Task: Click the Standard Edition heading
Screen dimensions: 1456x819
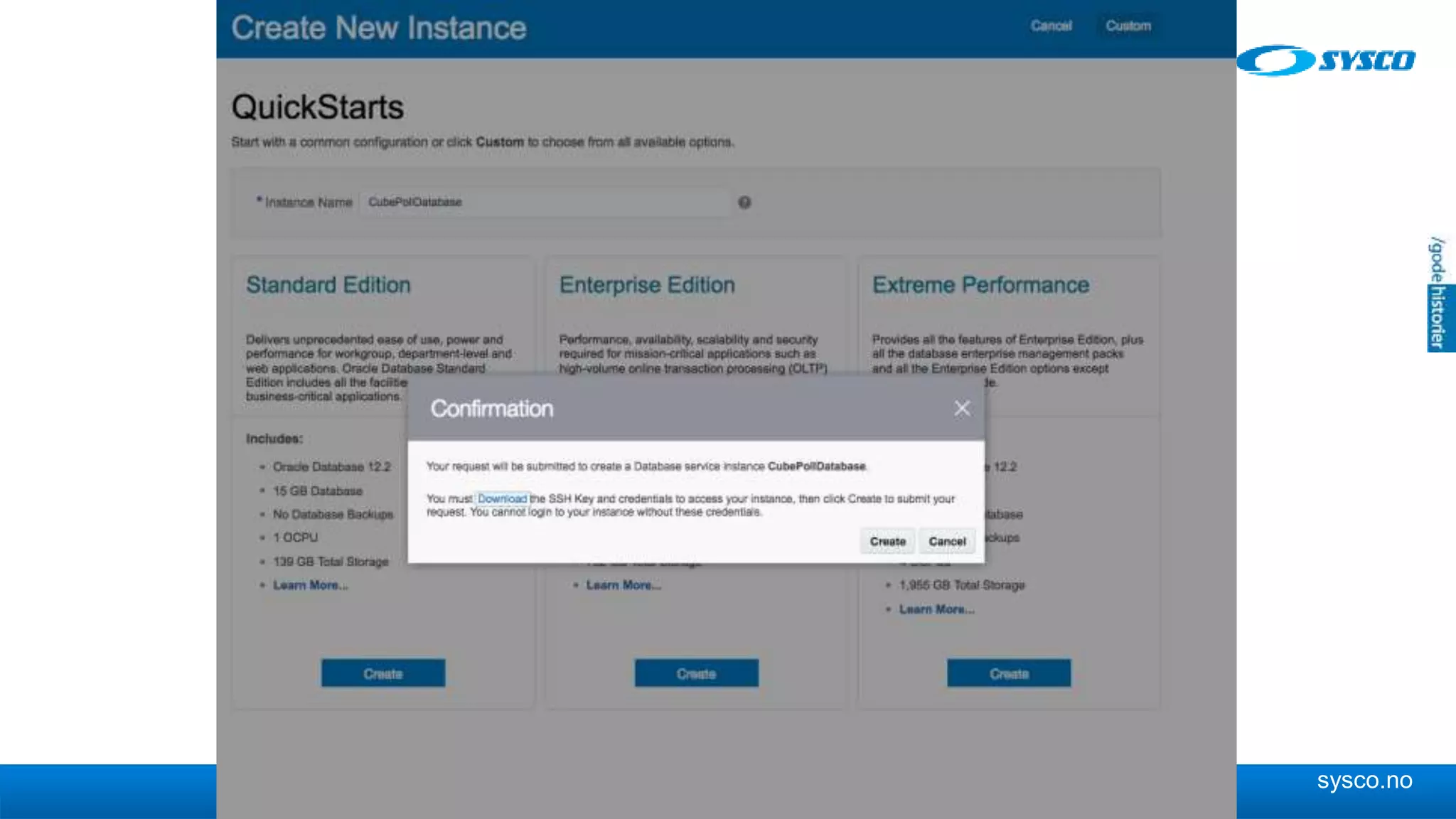Action: [x=328, y=285]
